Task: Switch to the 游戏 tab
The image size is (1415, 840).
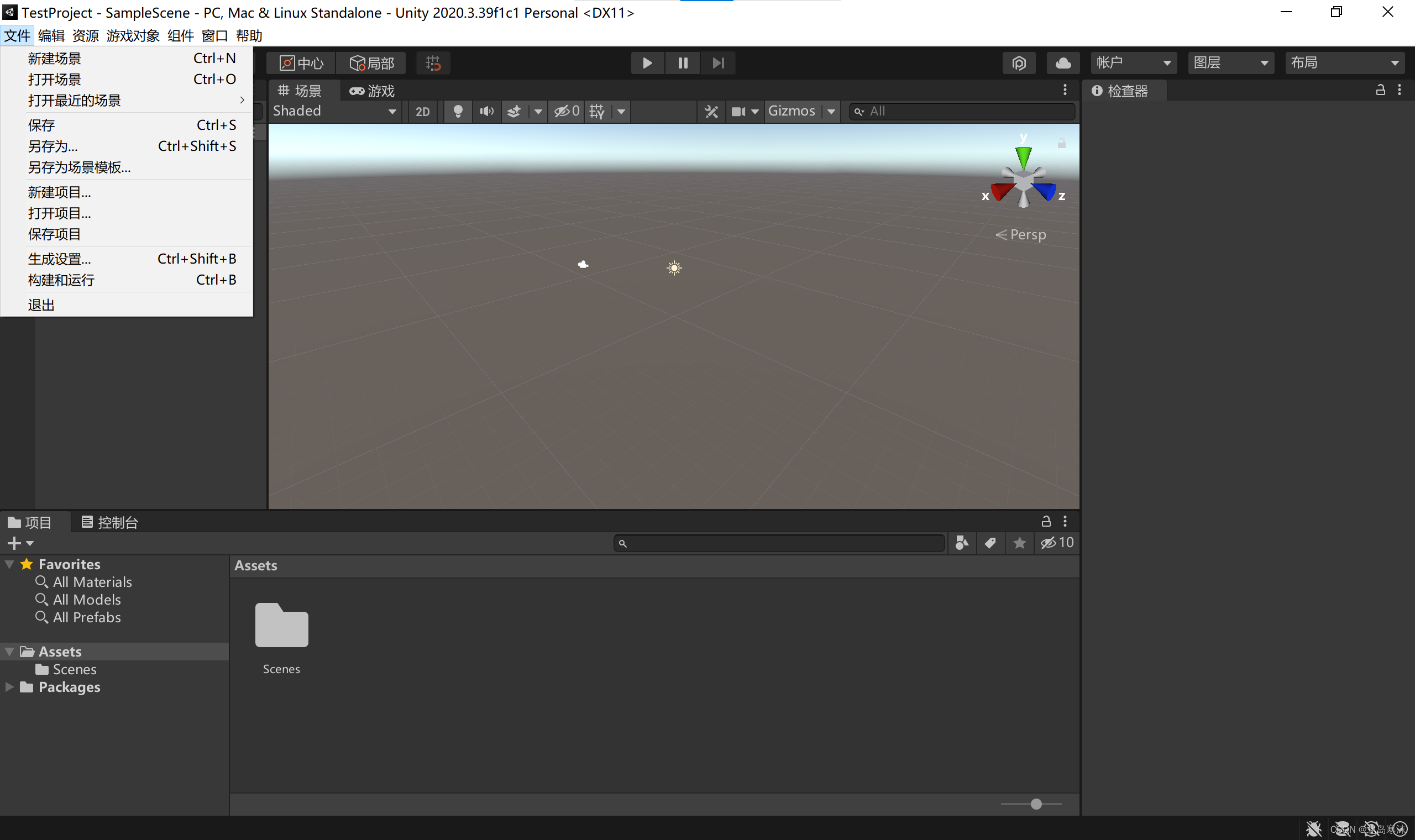Action: coord(372,91)
